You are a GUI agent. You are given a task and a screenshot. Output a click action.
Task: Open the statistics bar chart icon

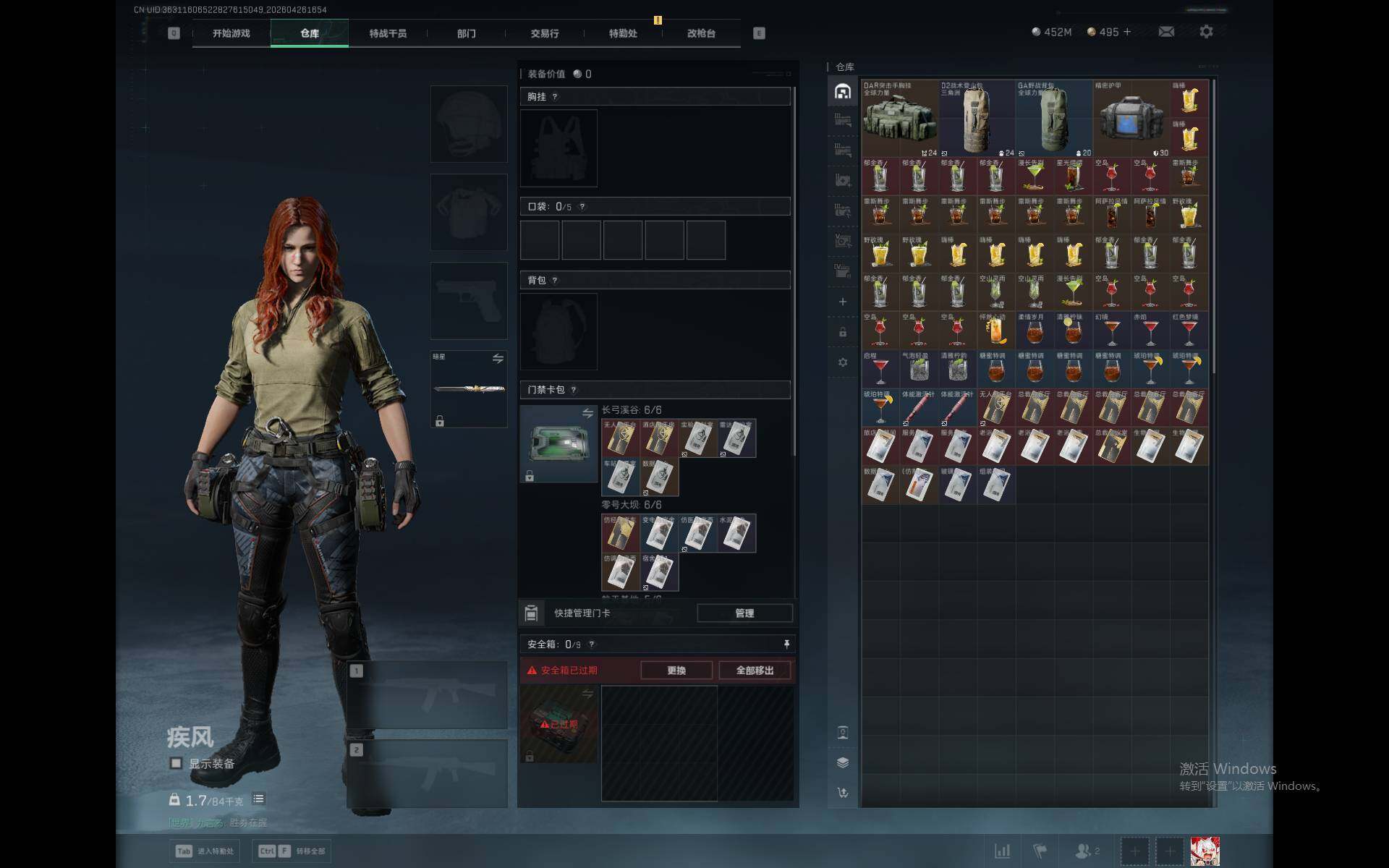click(x=1002, y=851)
